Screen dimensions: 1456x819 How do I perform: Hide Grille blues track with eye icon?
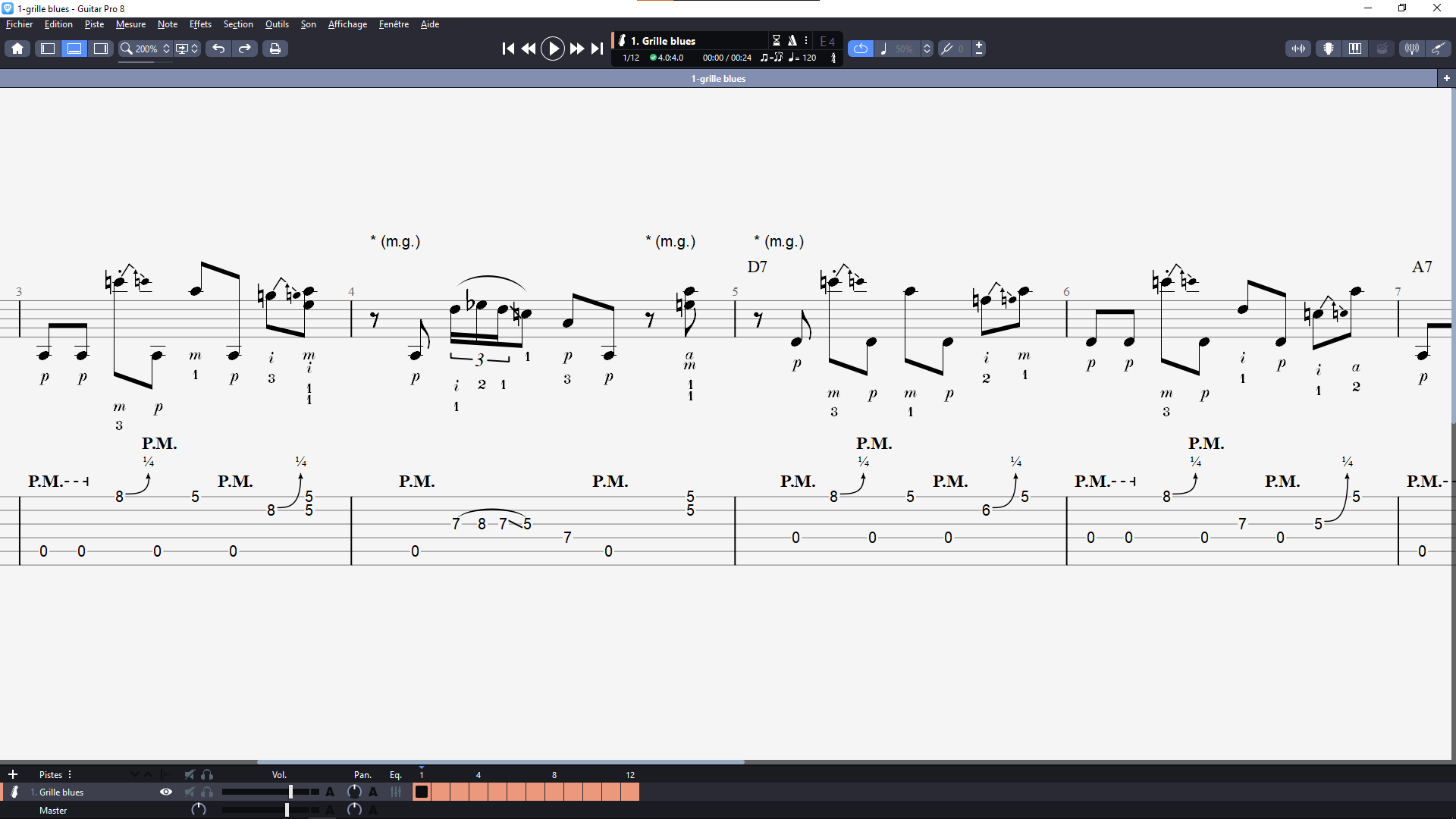coord(165,792)
